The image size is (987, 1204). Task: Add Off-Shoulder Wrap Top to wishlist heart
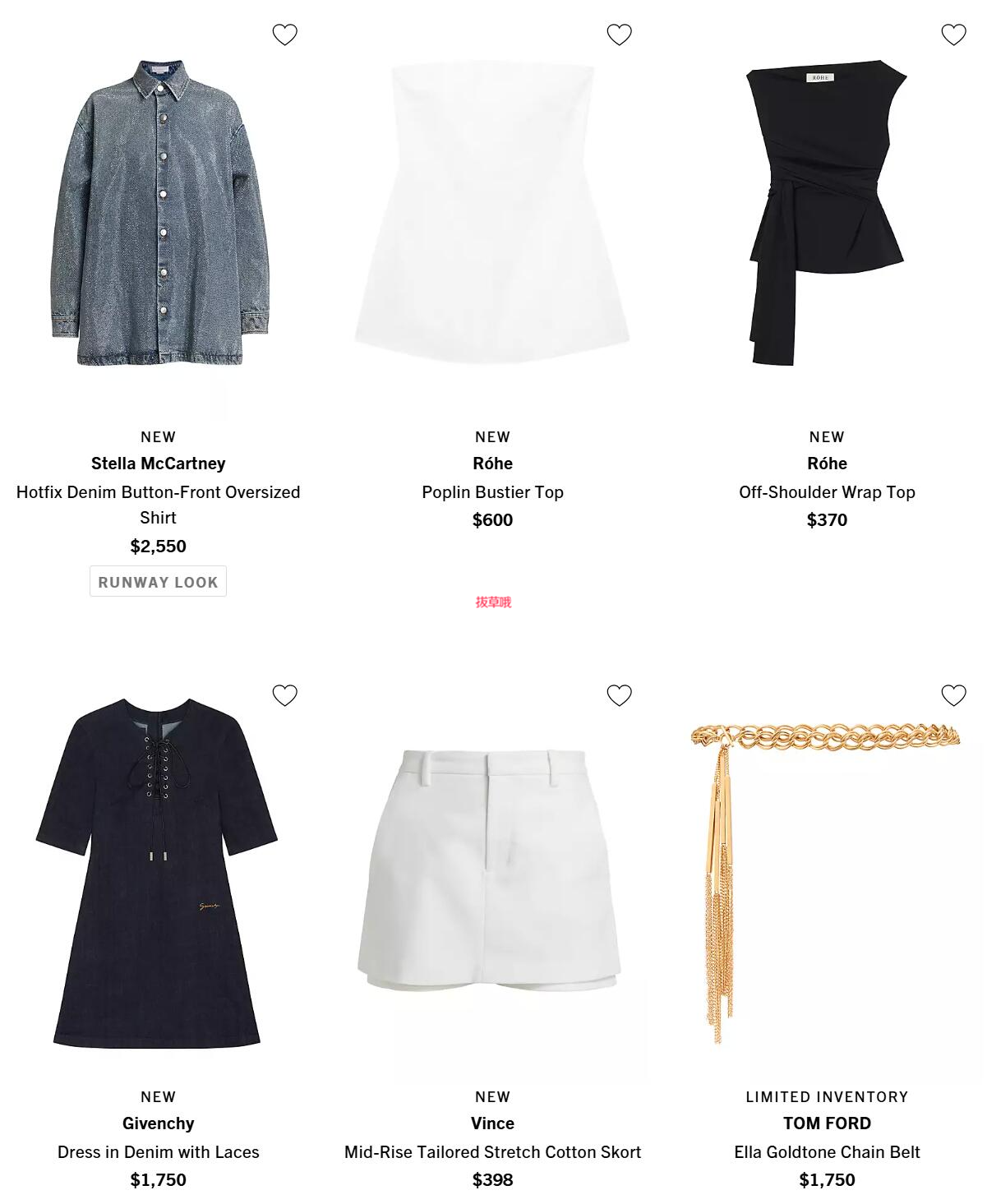(x=953, y=35)
